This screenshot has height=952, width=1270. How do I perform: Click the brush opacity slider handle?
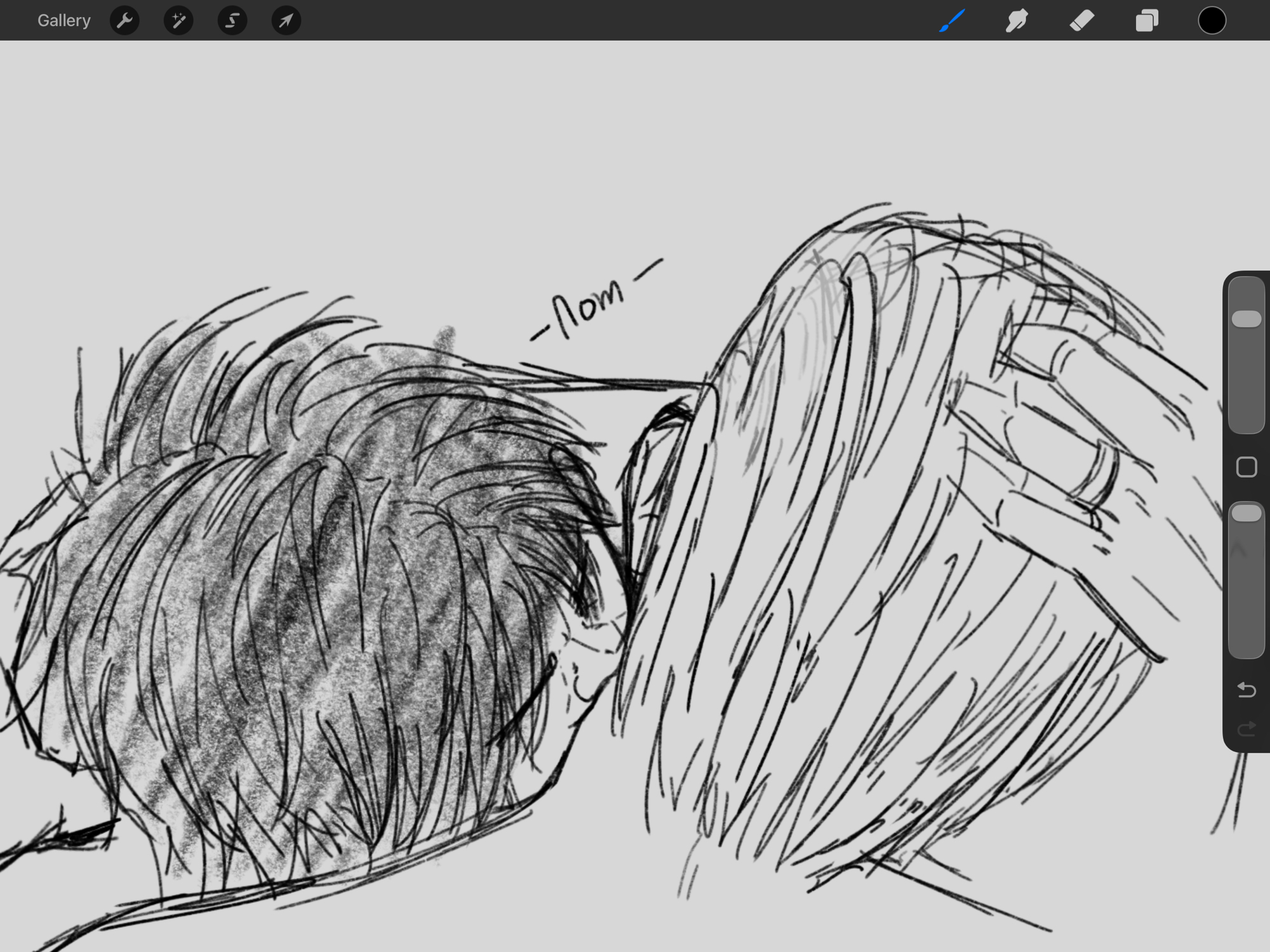1247,513
